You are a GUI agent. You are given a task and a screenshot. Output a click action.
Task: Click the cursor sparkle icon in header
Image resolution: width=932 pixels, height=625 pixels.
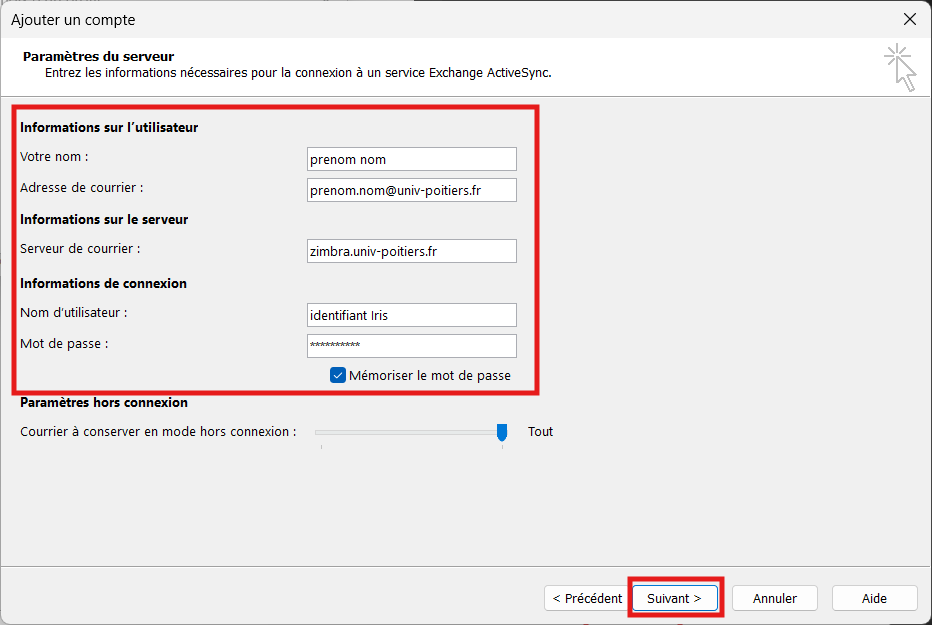900,66
